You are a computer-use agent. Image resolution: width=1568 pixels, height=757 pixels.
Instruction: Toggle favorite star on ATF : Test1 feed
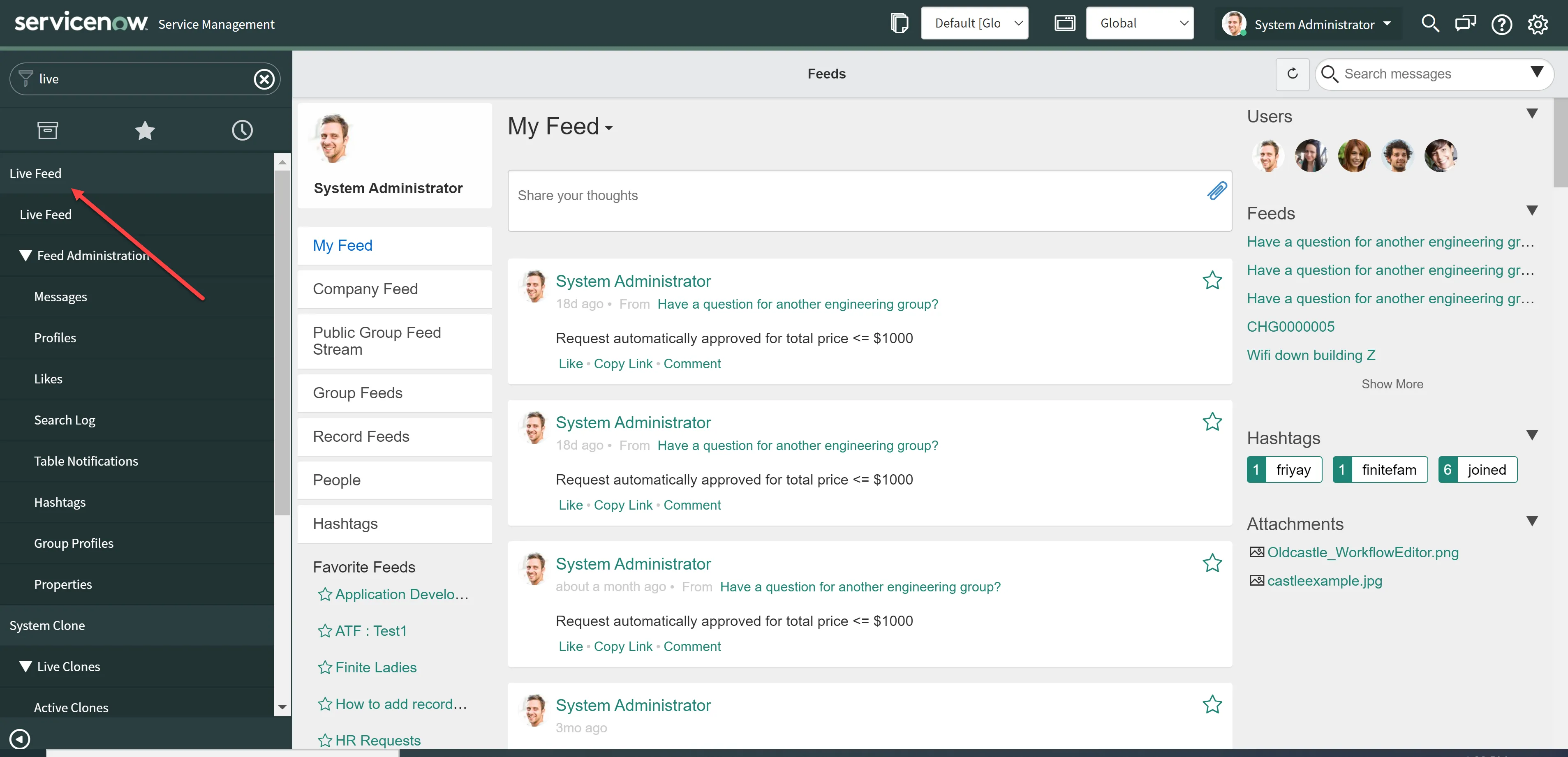[324, 631]
